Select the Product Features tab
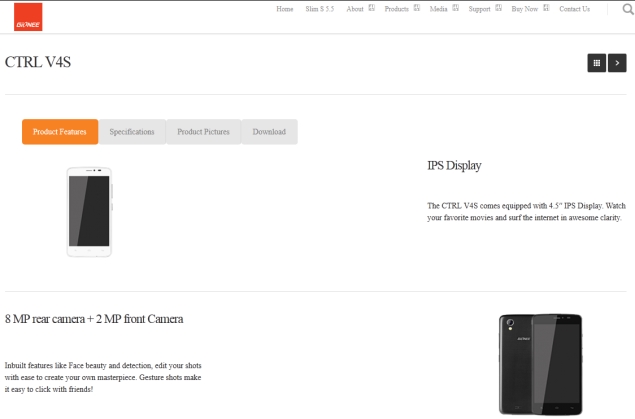 pos(60,132)
